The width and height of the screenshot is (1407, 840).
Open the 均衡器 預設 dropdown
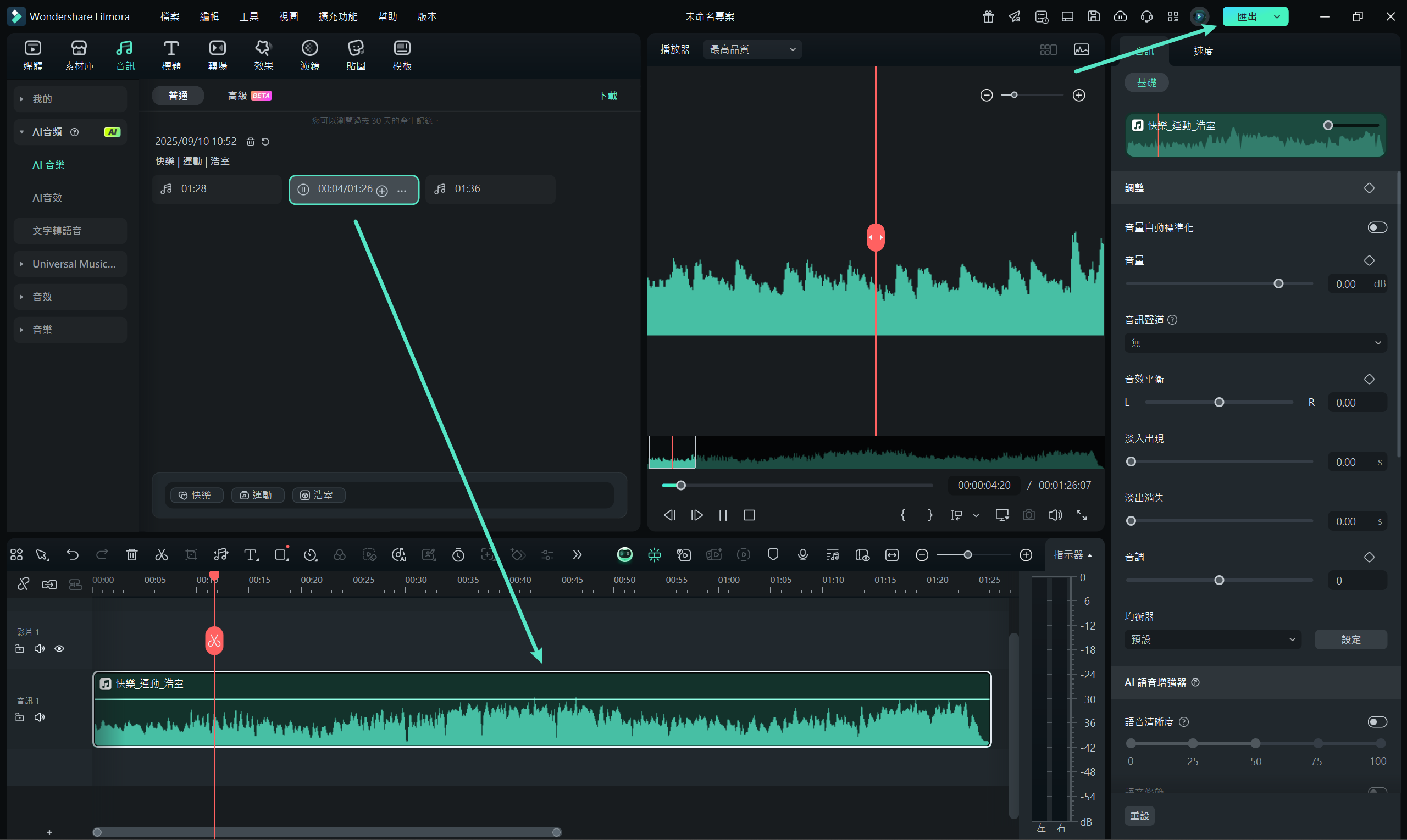pos(1213,639)
